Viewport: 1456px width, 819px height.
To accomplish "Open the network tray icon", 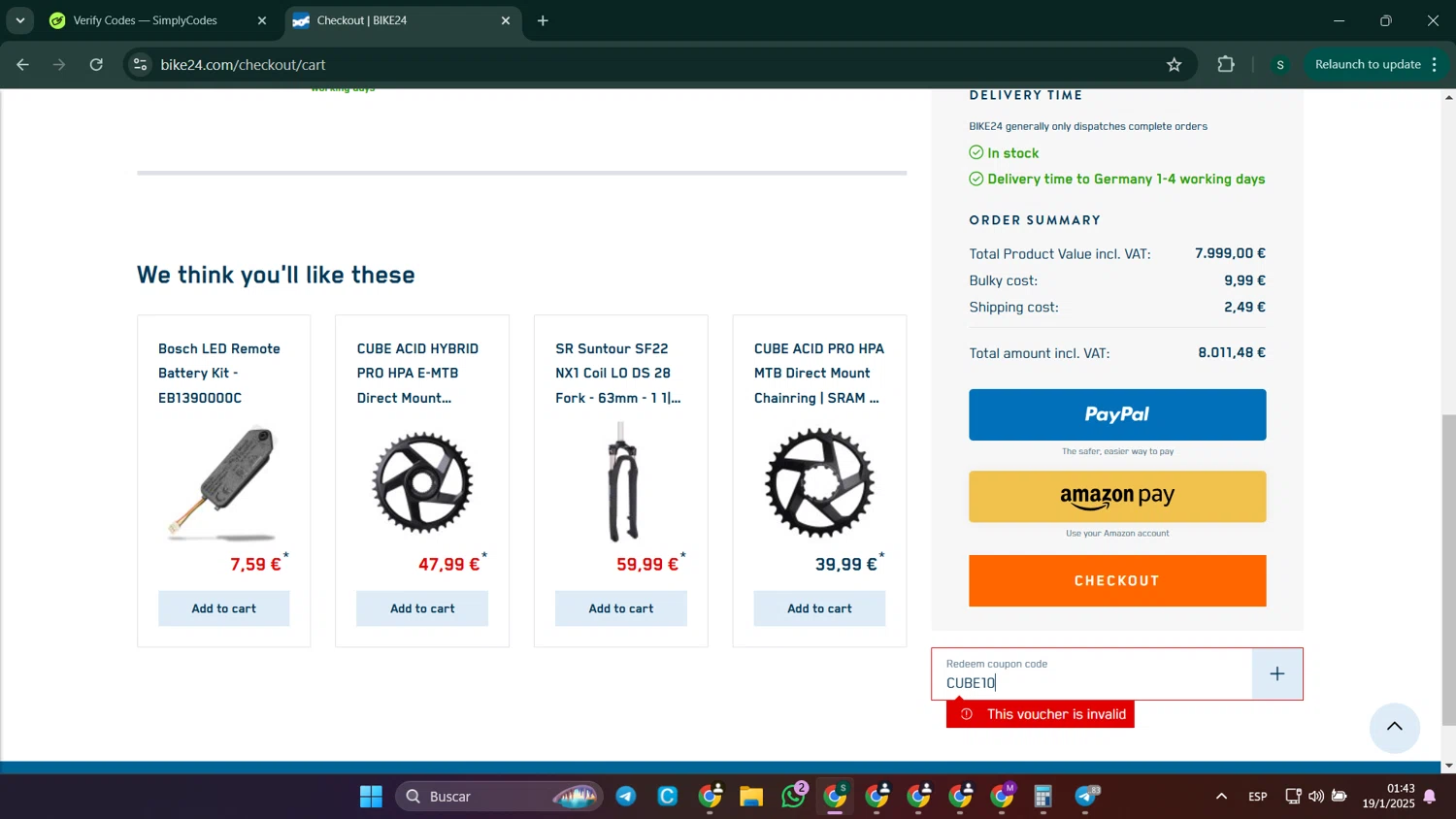I will [1293, 797].
